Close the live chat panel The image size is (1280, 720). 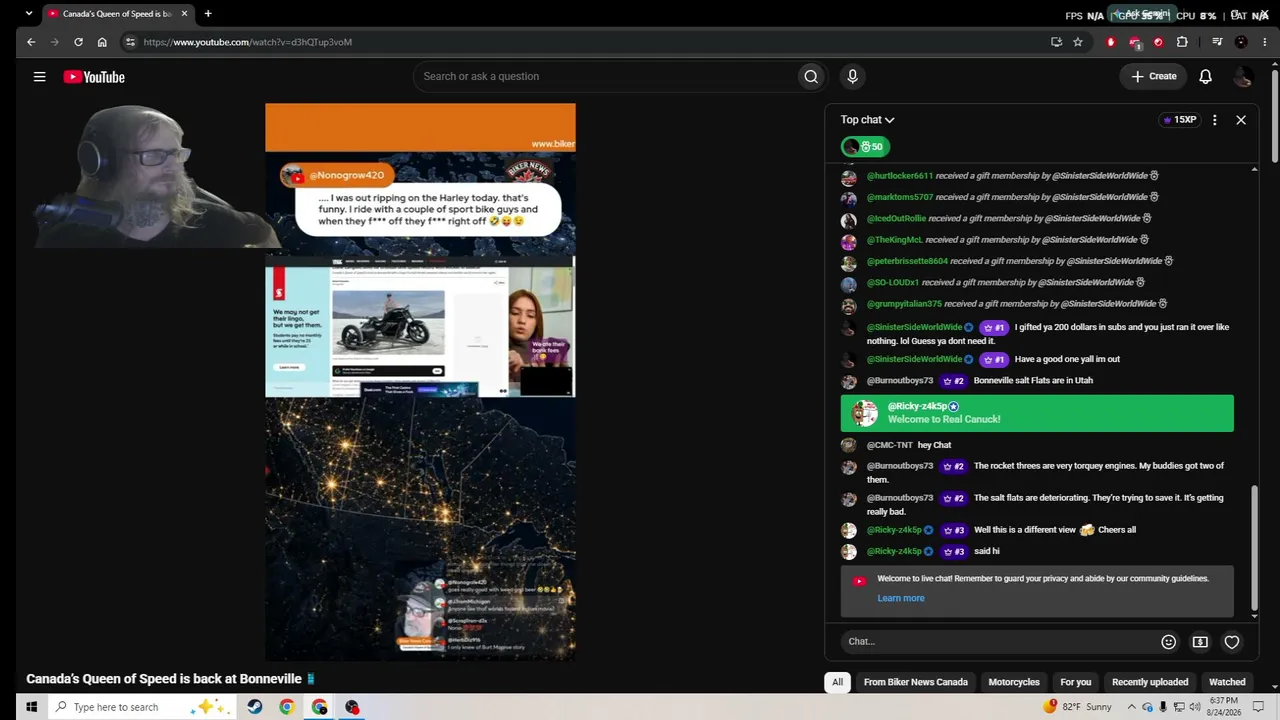1241,120
